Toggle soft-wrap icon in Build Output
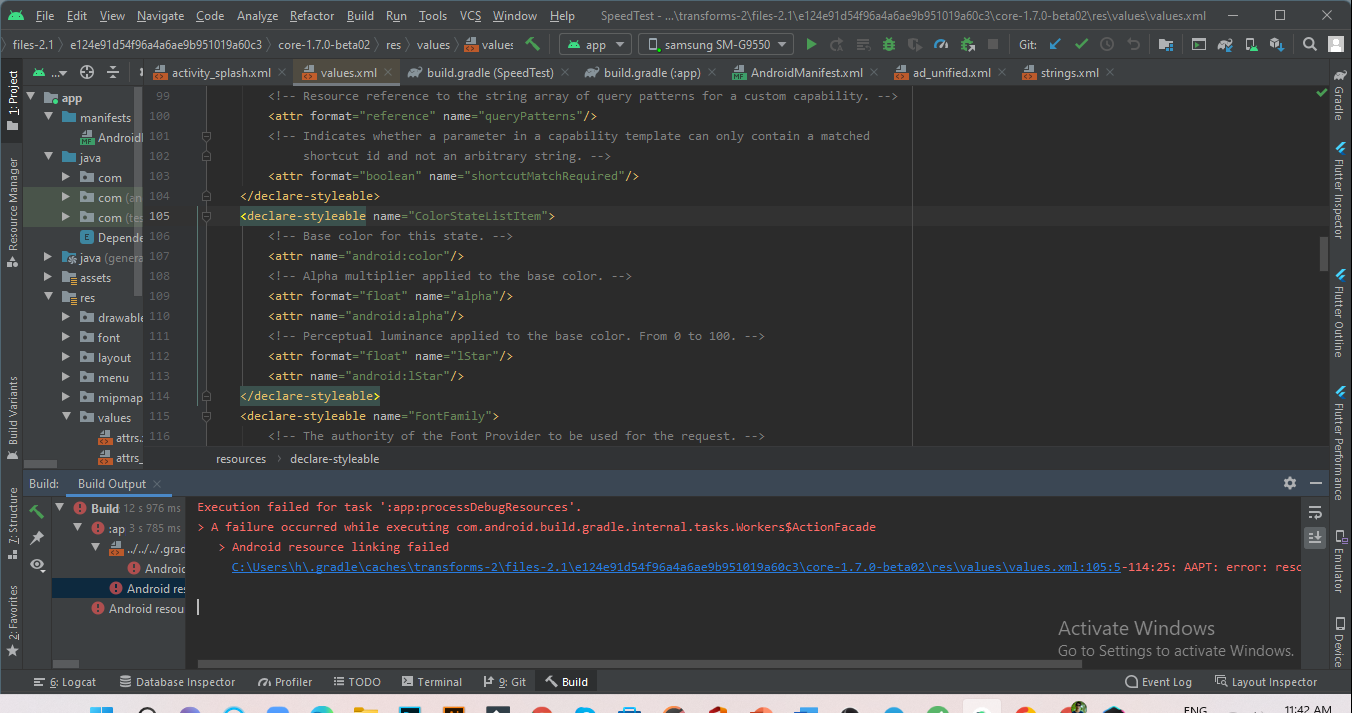This screenshot has height=713, width=1352. click(1315, 511)
